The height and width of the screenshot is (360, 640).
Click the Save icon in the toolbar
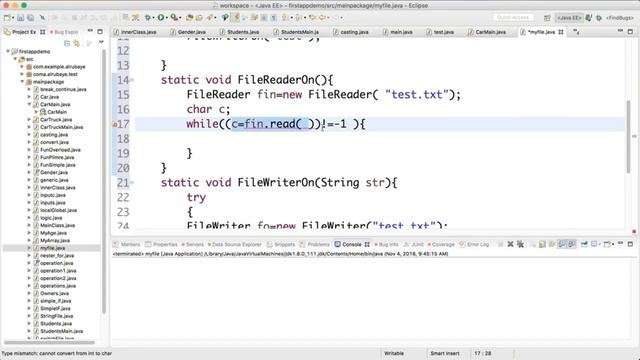pos(20,18)
